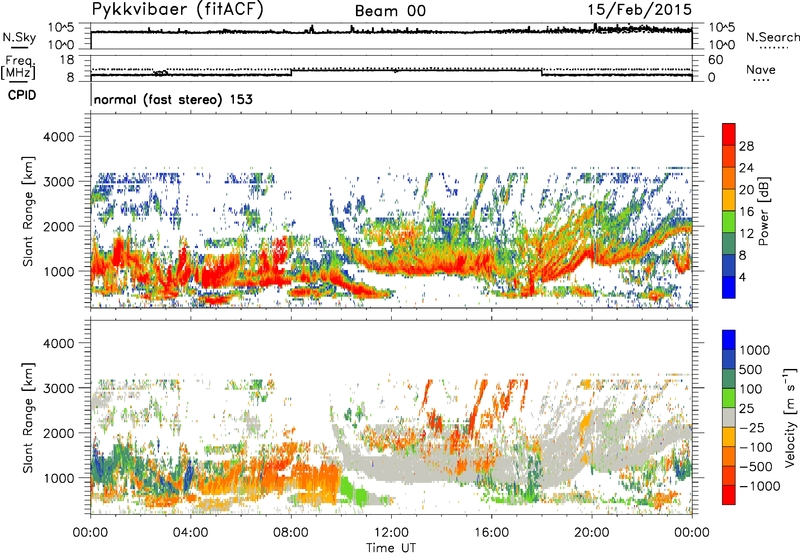Pick the gray segment of Velocity color bar

coord(729,417)
